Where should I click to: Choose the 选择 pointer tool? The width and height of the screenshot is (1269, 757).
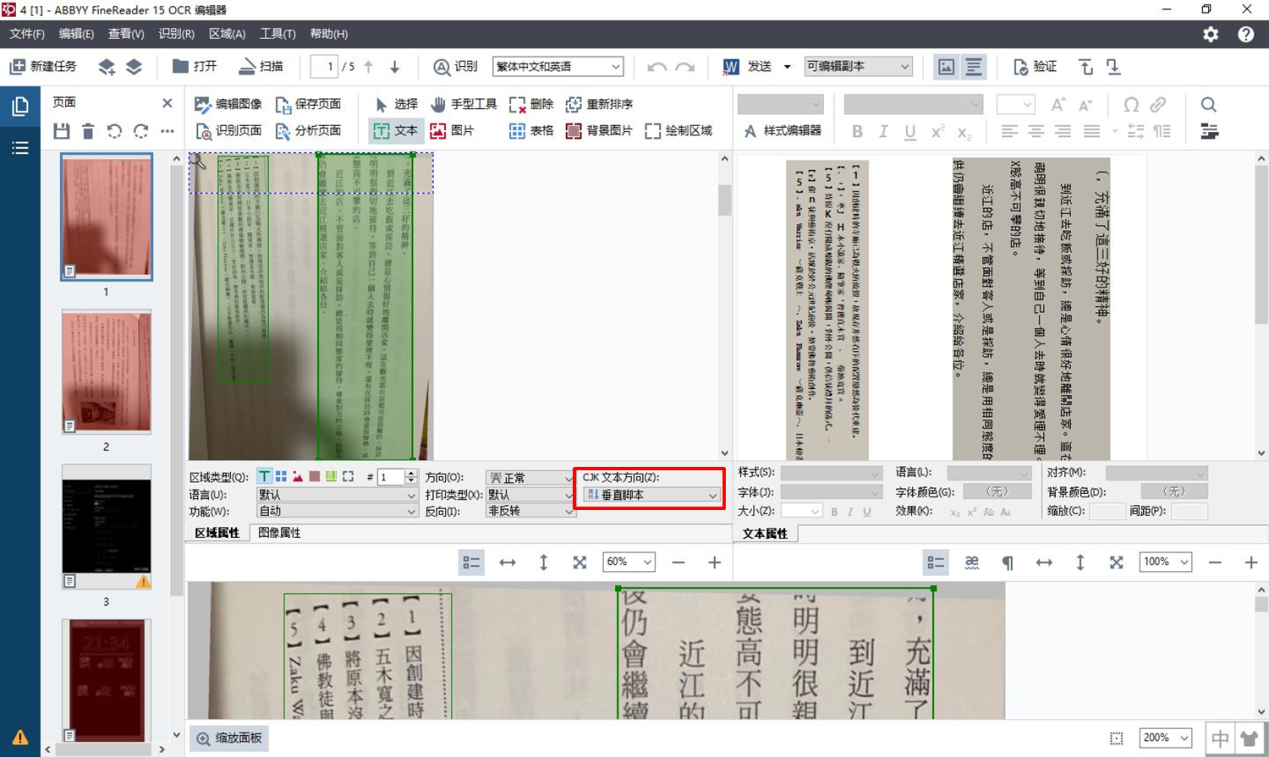[x=396, y=104]
